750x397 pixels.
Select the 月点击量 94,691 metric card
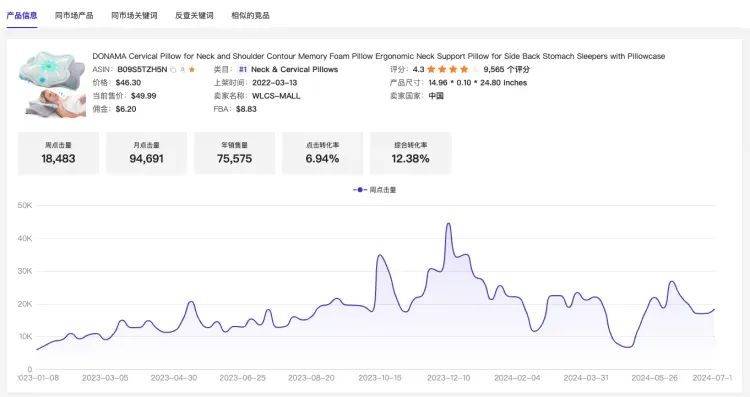[146, 153]
